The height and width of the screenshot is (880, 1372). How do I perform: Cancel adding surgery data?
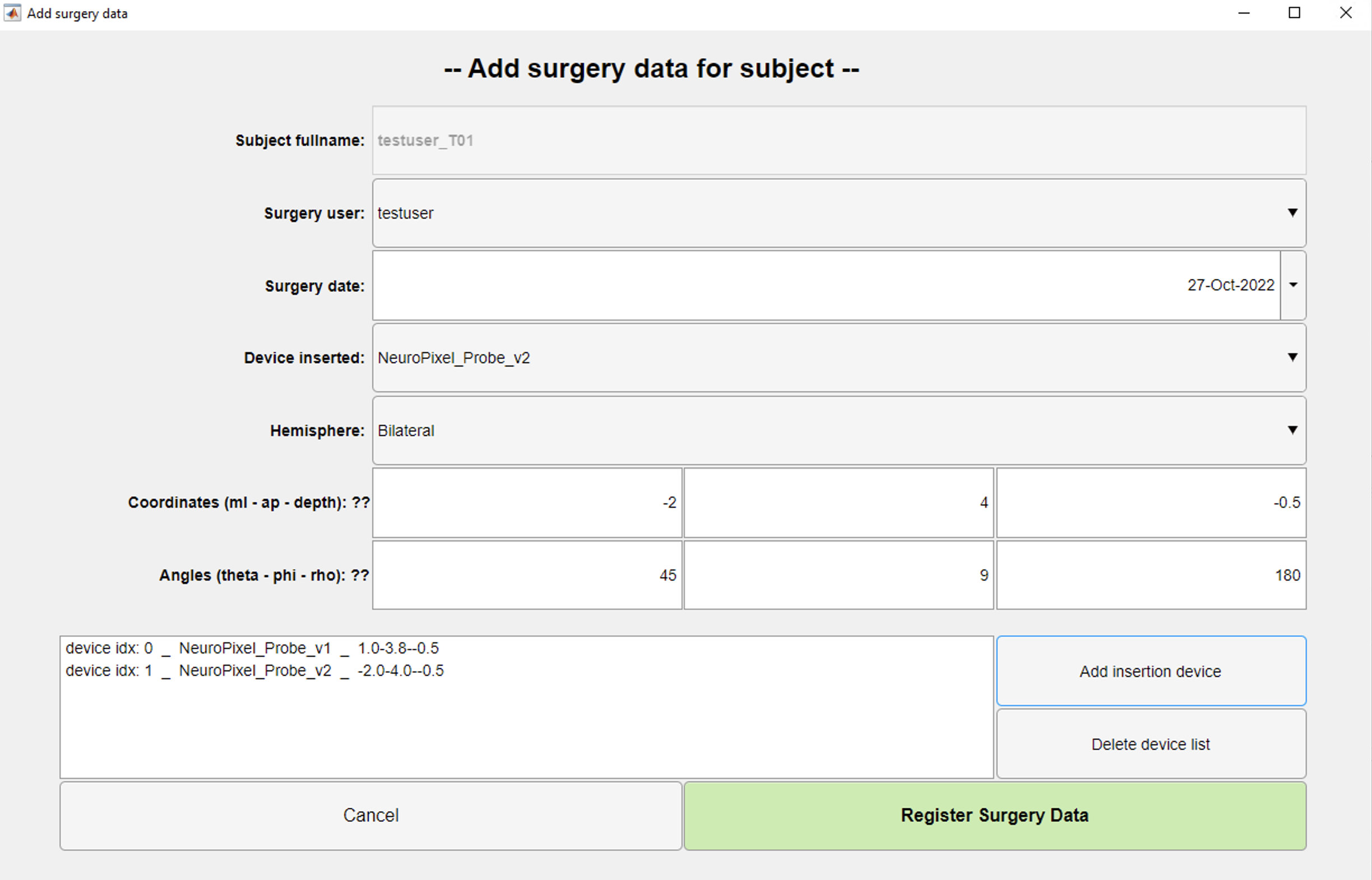click(x=370, y=816)
